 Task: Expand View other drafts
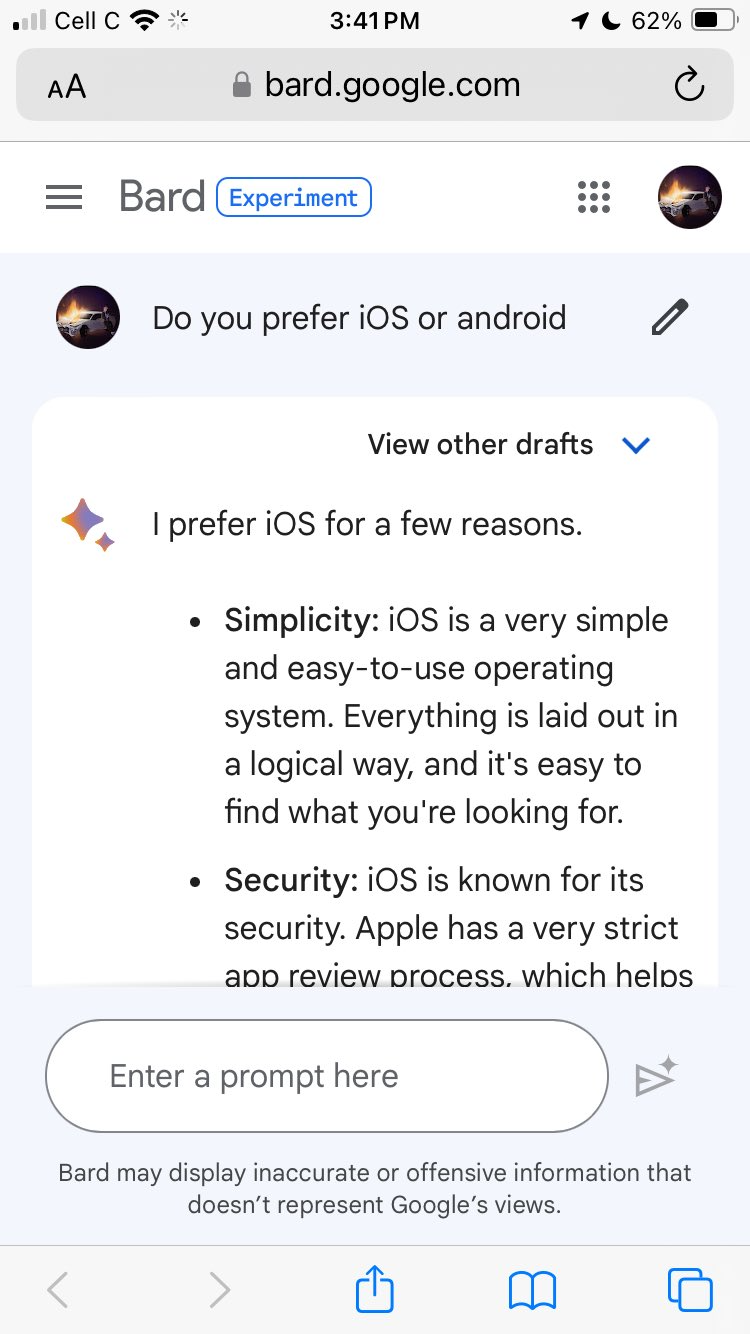[479, 444]
